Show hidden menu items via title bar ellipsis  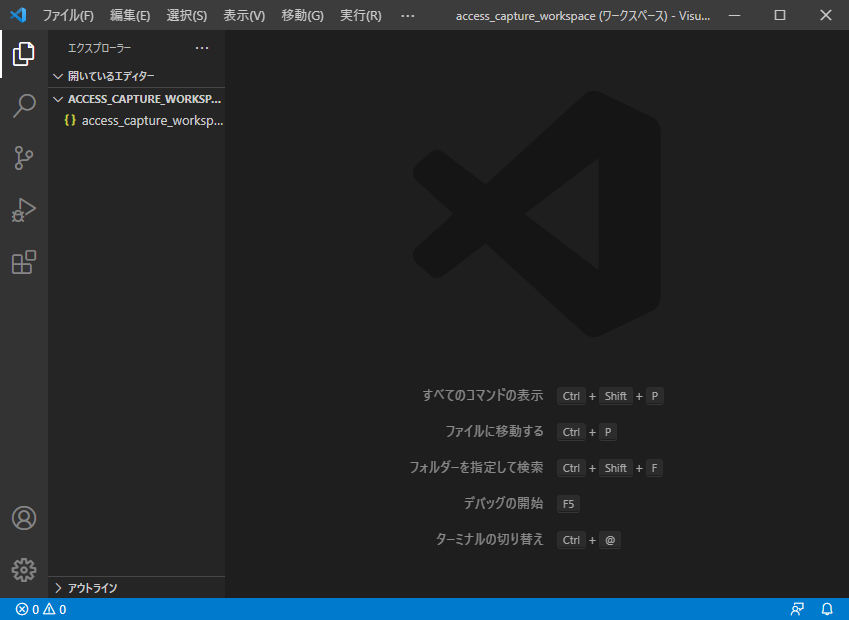pos(408,16)
